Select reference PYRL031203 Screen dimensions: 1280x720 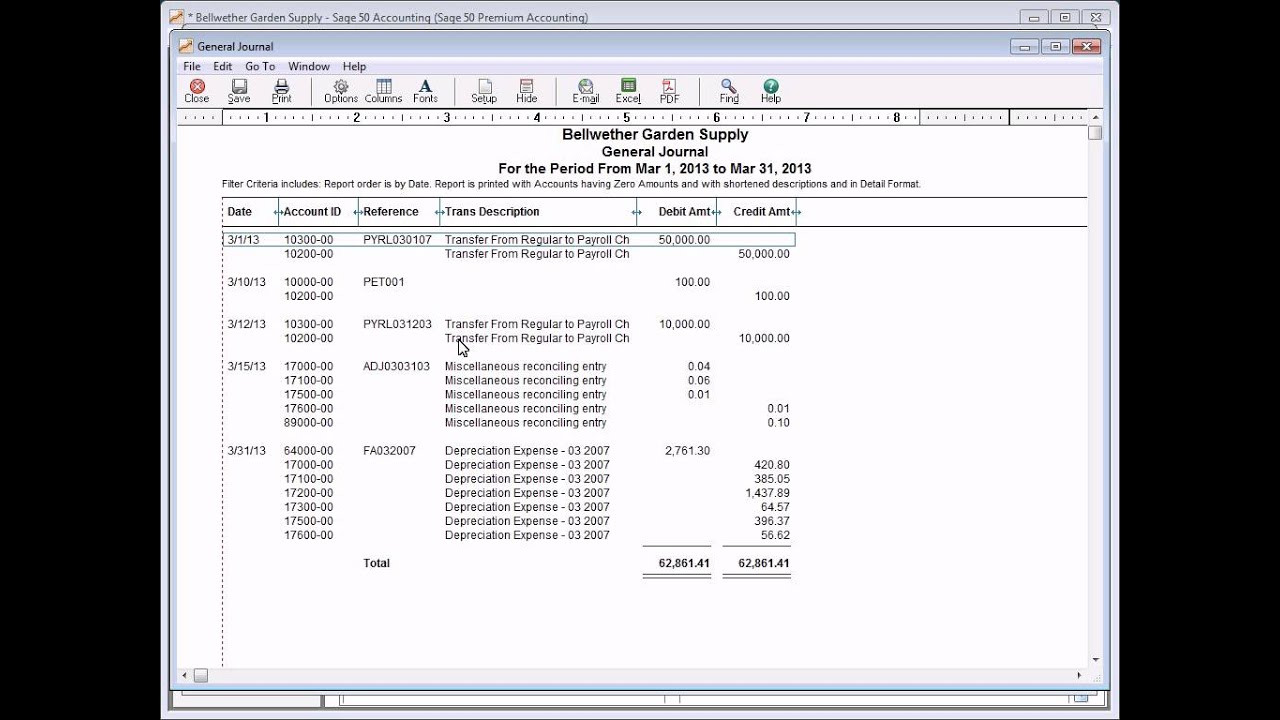point(397,324)
